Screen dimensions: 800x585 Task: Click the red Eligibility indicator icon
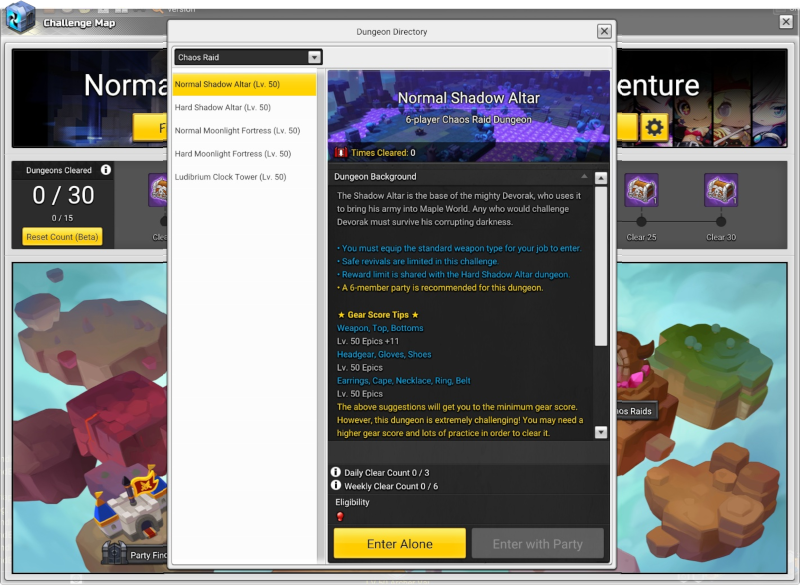[340, 516]
